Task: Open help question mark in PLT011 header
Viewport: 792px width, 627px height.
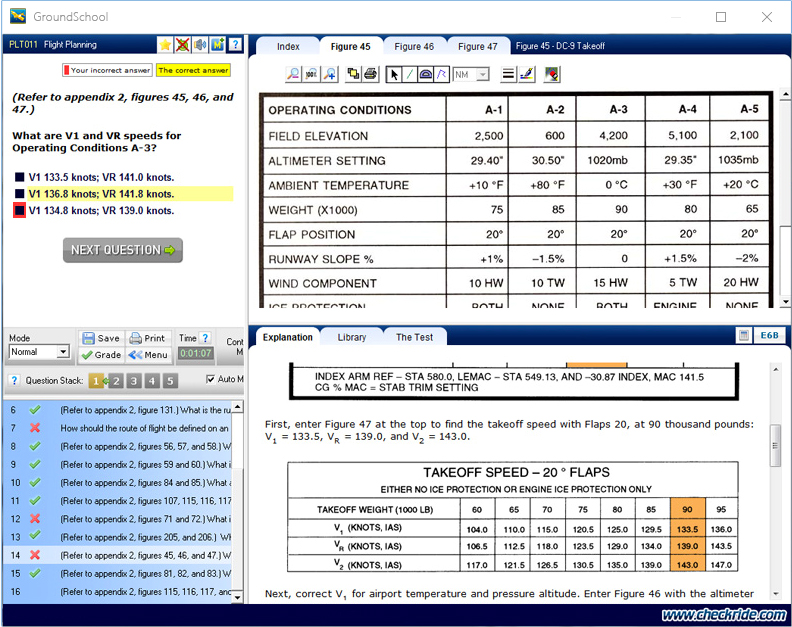Action: pos(235,44)
